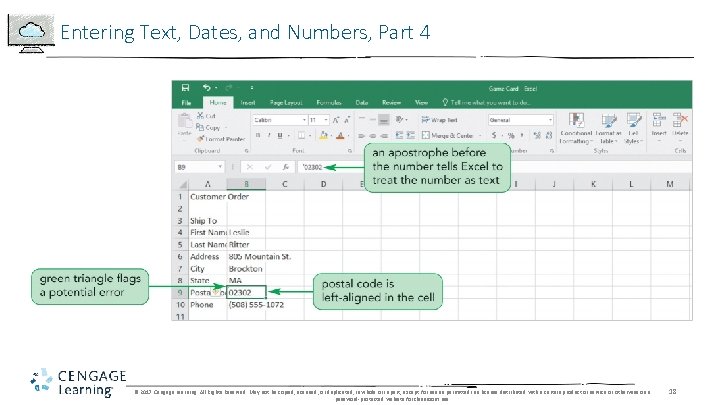Click the Percent Style icon
Image resolution: width=720 pixels, height=405 pixels.
pyautogui.click(x=511, y=135)
